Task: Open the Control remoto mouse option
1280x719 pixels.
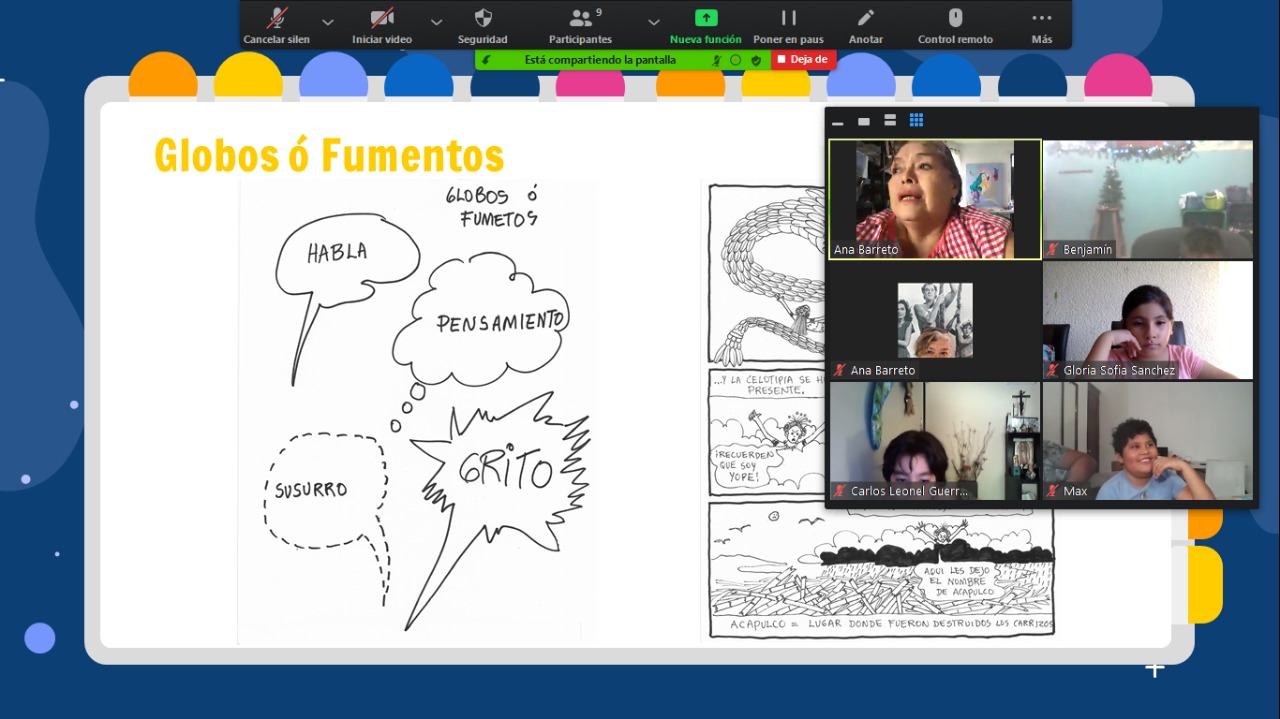Action: 955,25
